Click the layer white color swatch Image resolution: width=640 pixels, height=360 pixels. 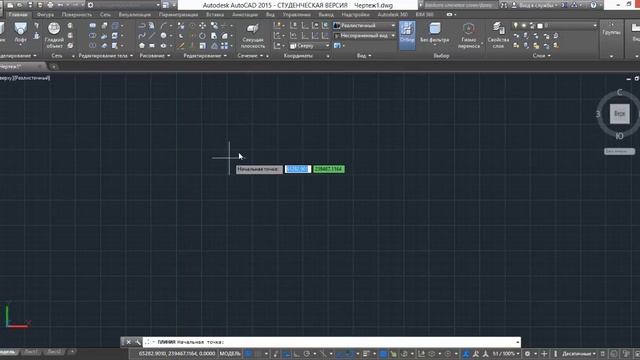540,26
